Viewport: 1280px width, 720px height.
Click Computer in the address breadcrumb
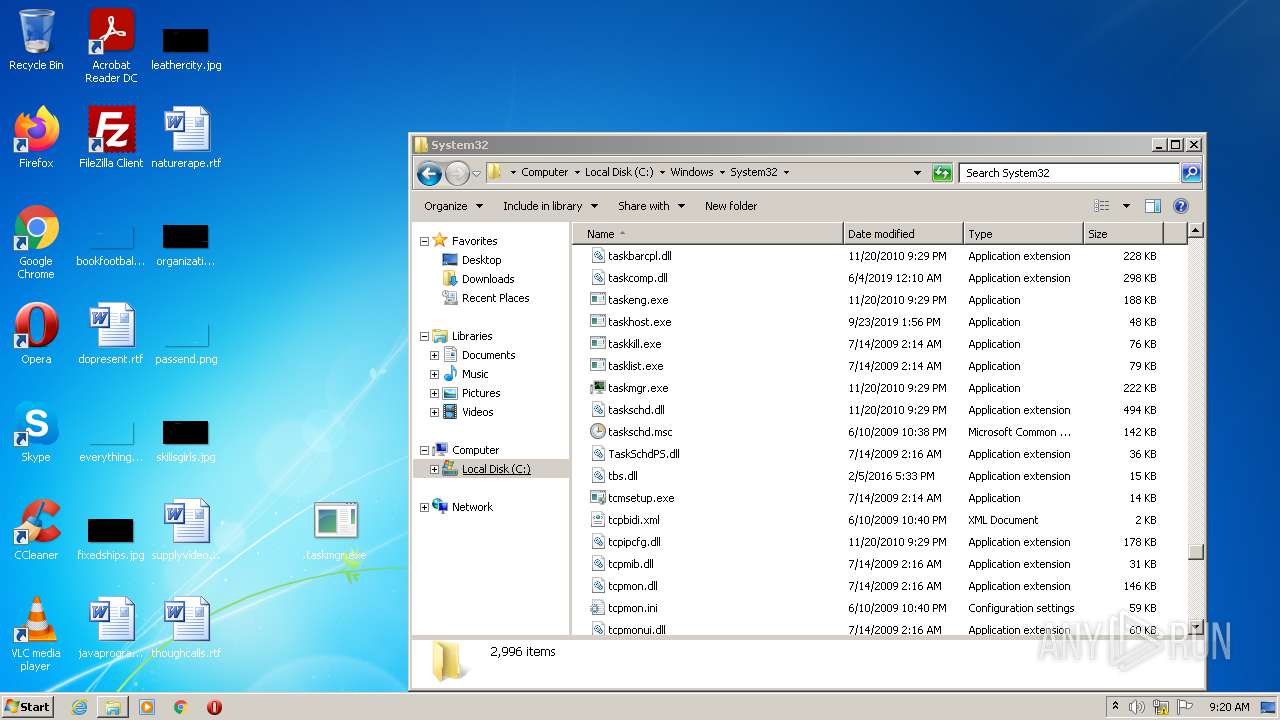tap(545, 172)
